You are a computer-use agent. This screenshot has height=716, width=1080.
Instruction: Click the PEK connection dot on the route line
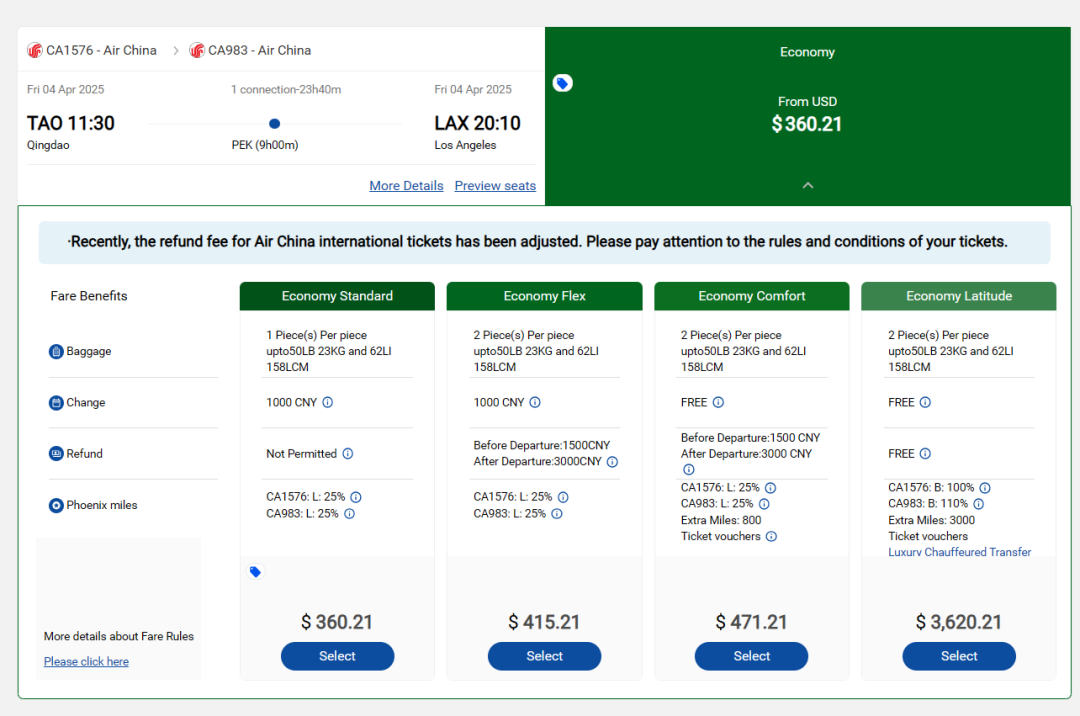[274, 124]
